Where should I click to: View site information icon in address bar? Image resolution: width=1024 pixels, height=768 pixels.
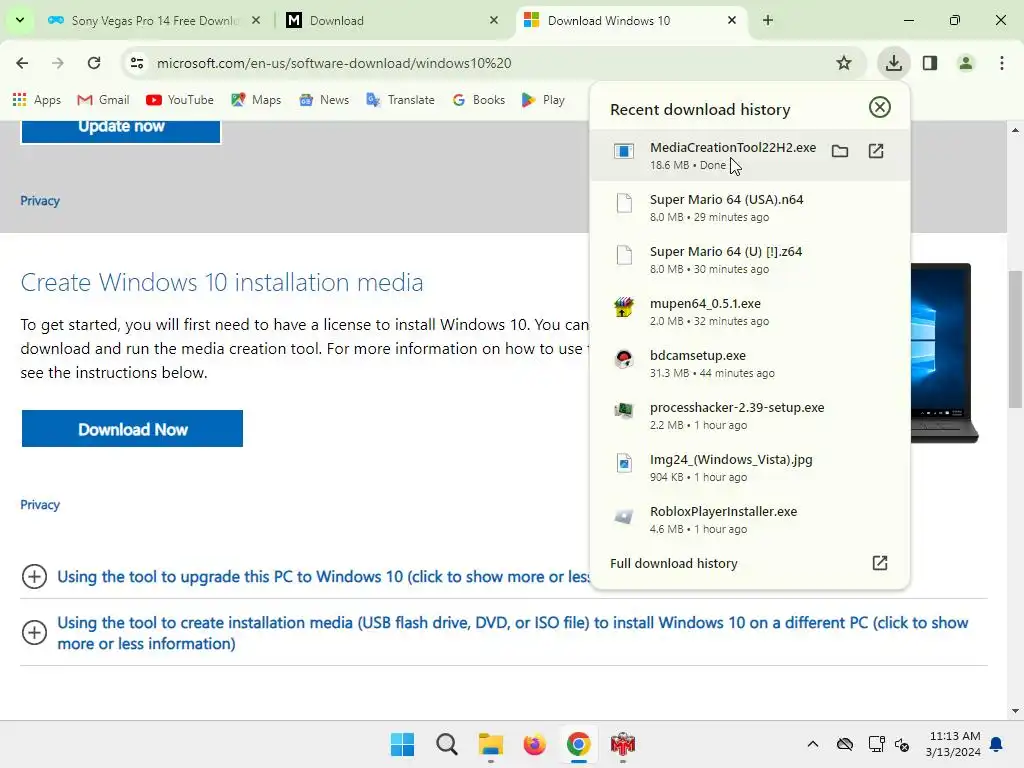[136, 63]
